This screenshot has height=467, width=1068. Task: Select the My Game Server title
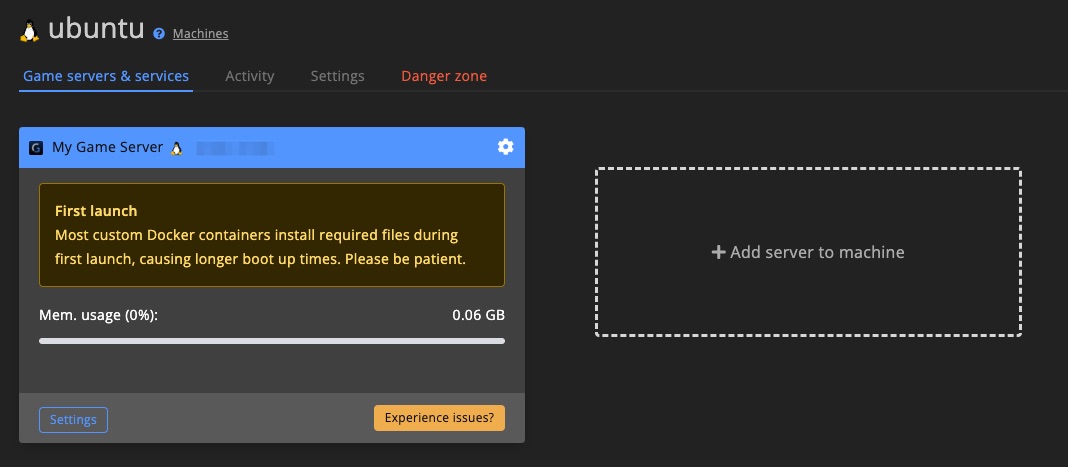click(x=108, y=147)
